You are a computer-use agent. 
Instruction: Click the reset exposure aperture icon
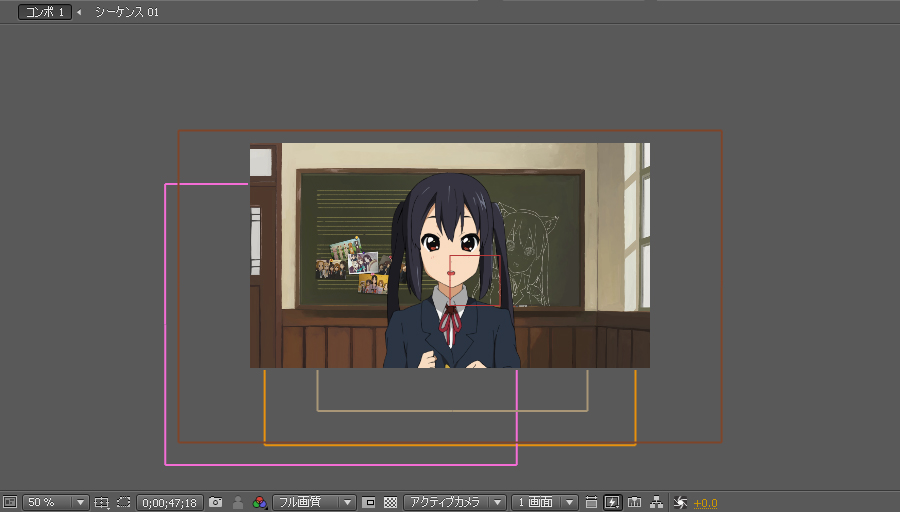tap(680, 503)
